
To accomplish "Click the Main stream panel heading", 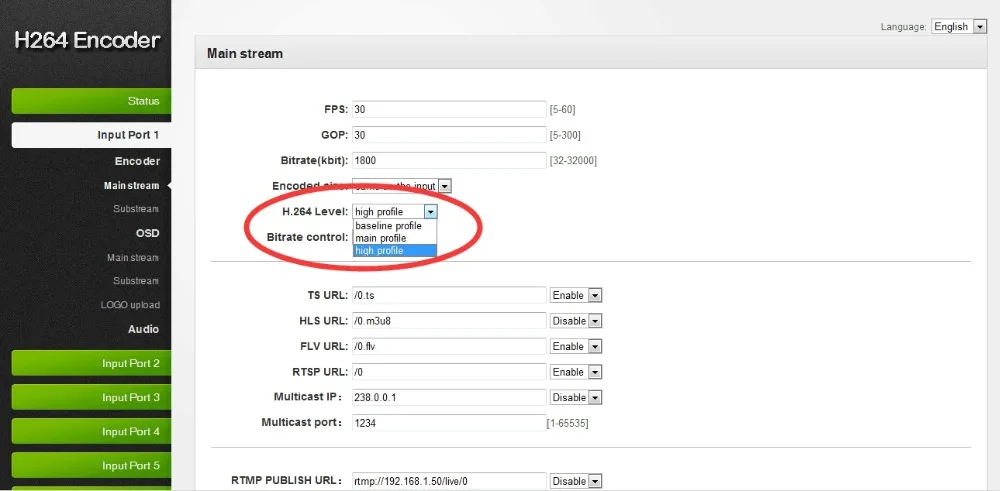I will pos(245,54).
